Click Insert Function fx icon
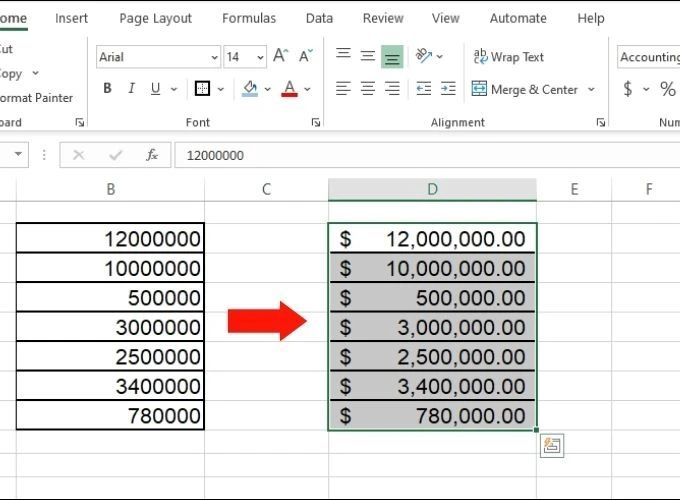Image resolution: width=680 pixels, height=500 pixels. click(x=152, y=155)
